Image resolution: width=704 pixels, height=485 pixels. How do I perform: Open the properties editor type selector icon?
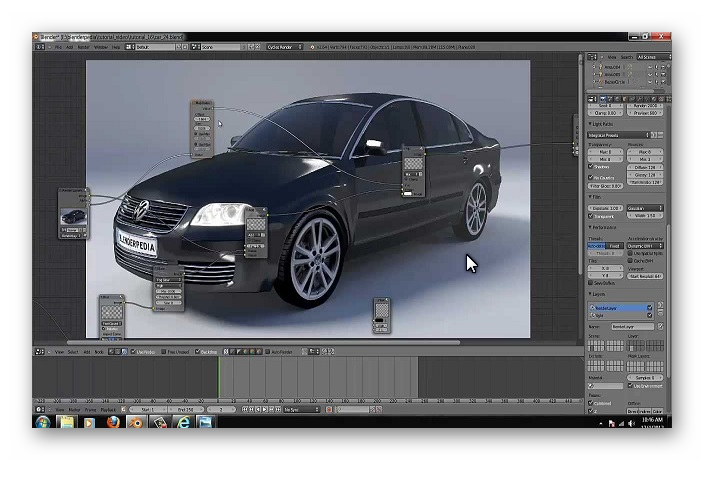pyautogui.click(x=592, y=99)
